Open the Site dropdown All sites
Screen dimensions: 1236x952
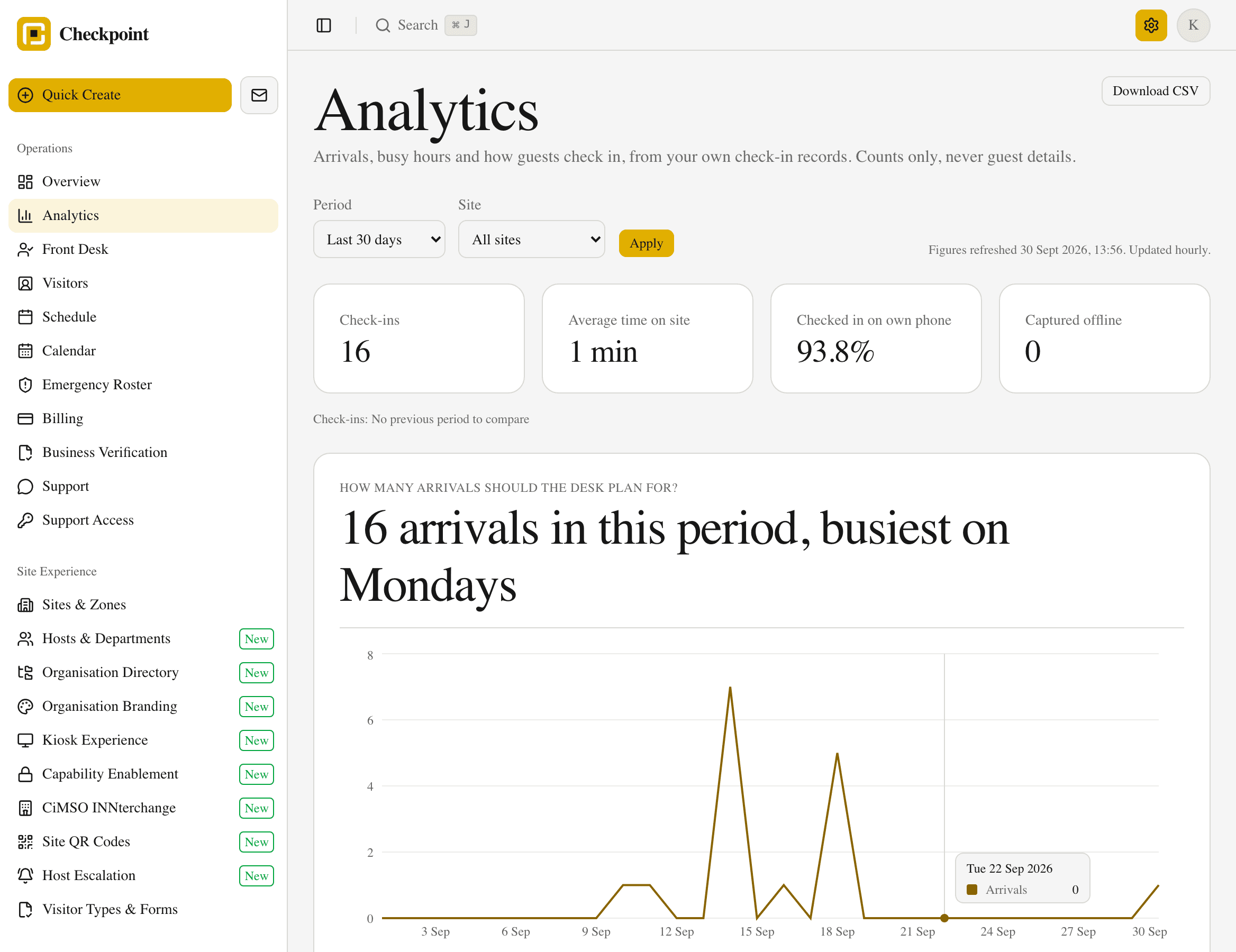pyautogui.click(x=531, y=239)
